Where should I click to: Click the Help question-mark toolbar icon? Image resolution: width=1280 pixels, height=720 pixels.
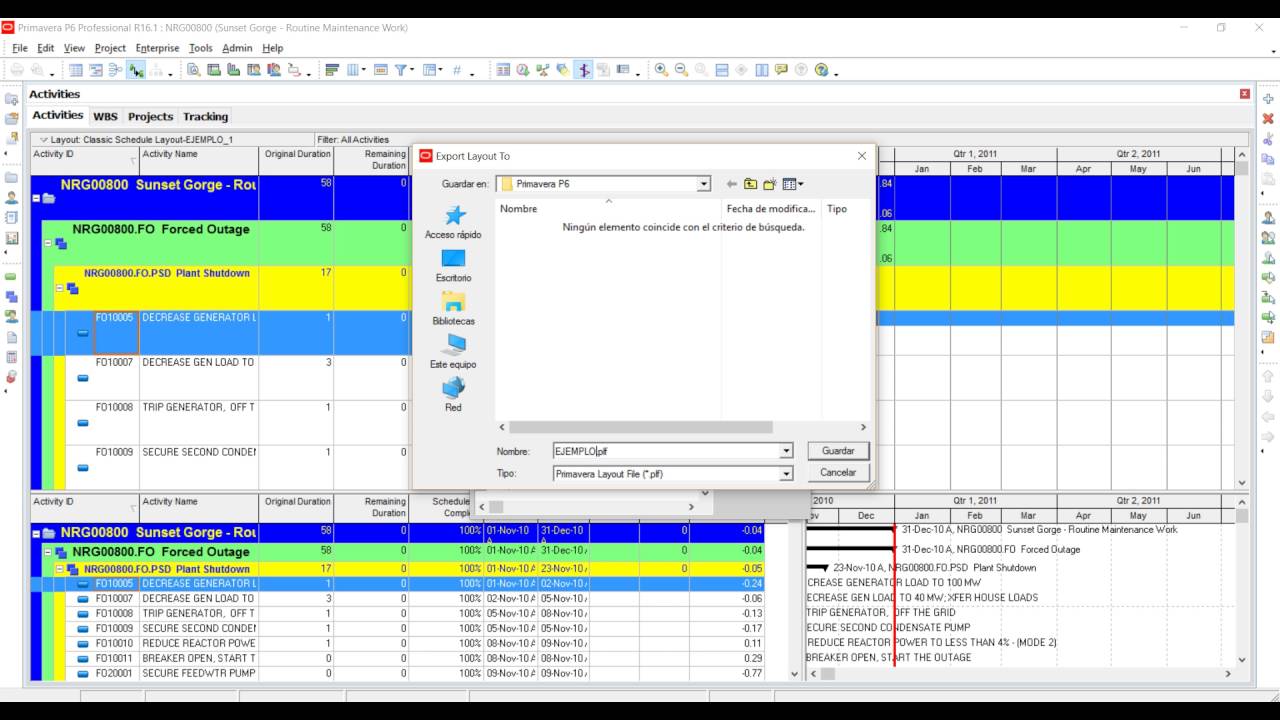pyautogui.click(x=822, y=70)
